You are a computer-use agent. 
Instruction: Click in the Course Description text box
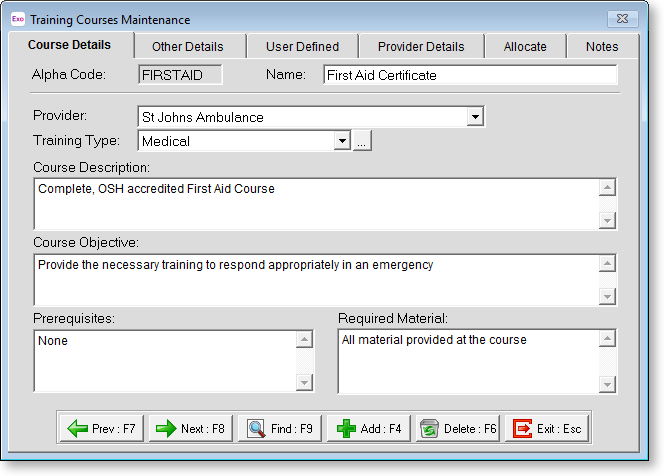tap(315, 204)
